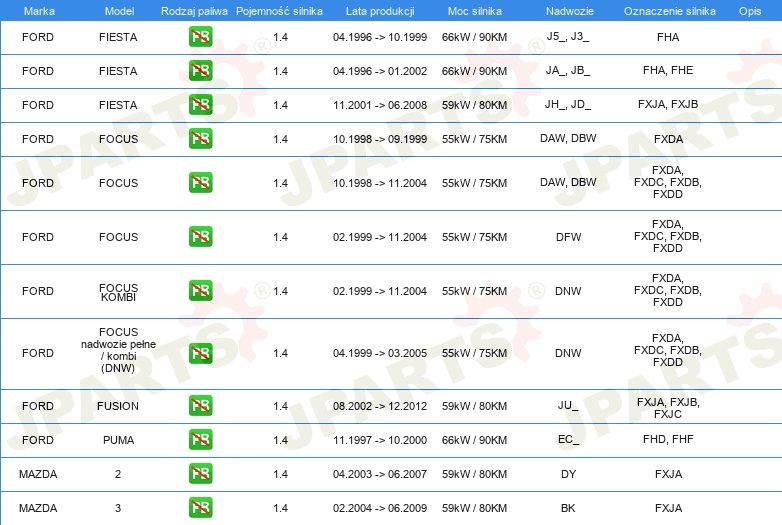Click the body code DY
Image resolution: width=782 pixels, height=525 pixels.
(569, 474)
